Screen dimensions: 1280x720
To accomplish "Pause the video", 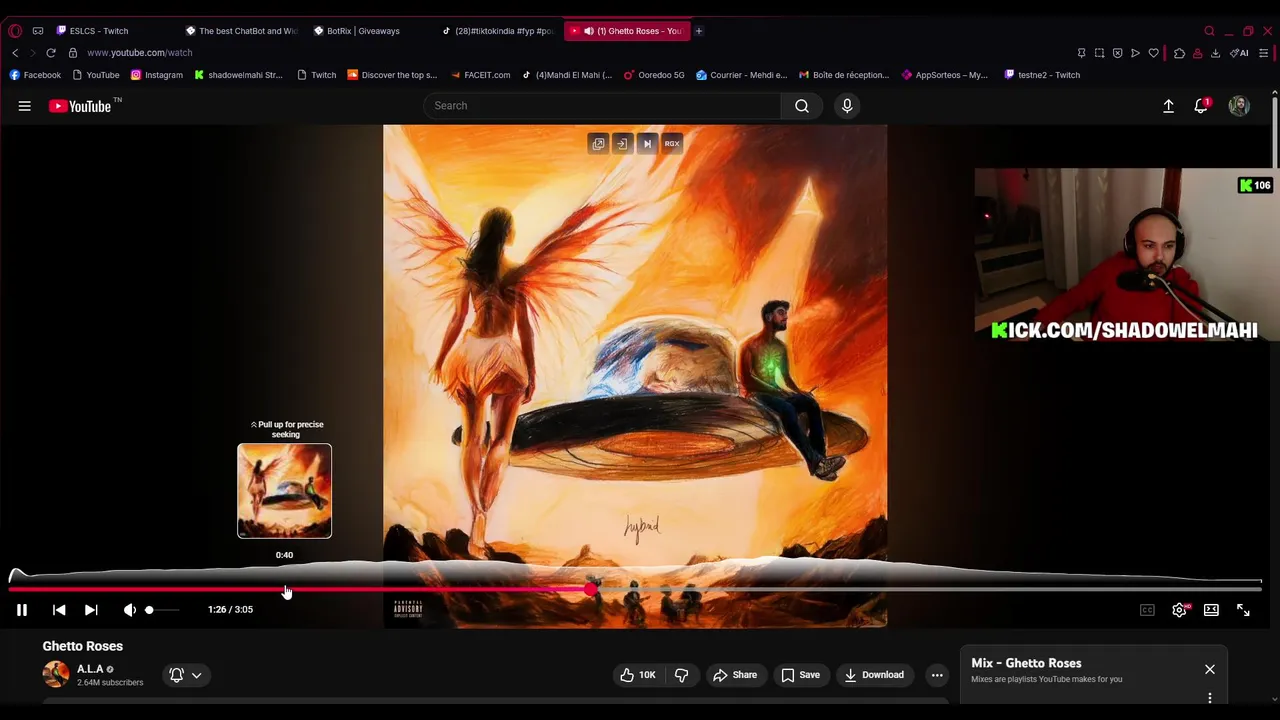I will [22, 610].
